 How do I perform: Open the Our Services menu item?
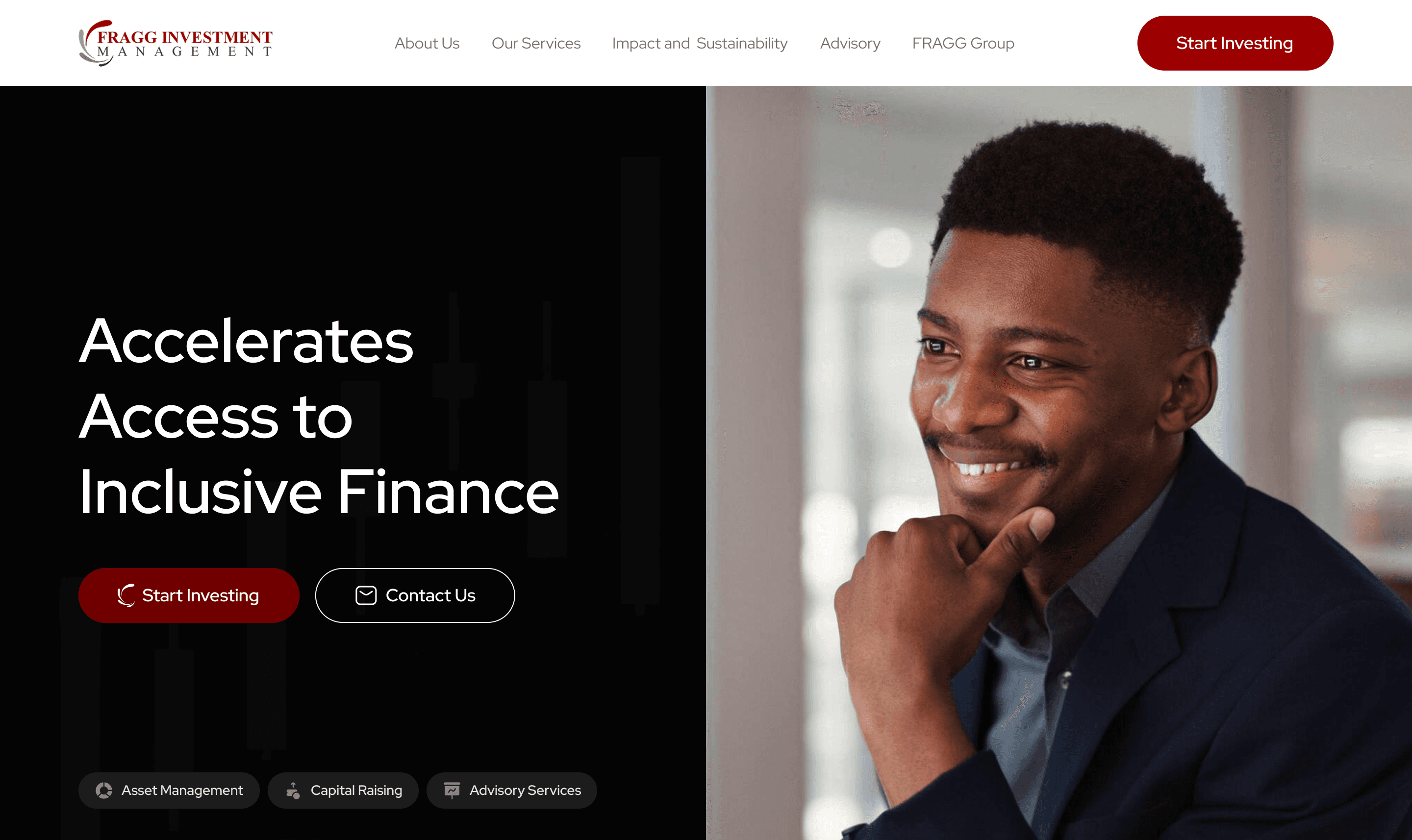click(x=535, y=43)
